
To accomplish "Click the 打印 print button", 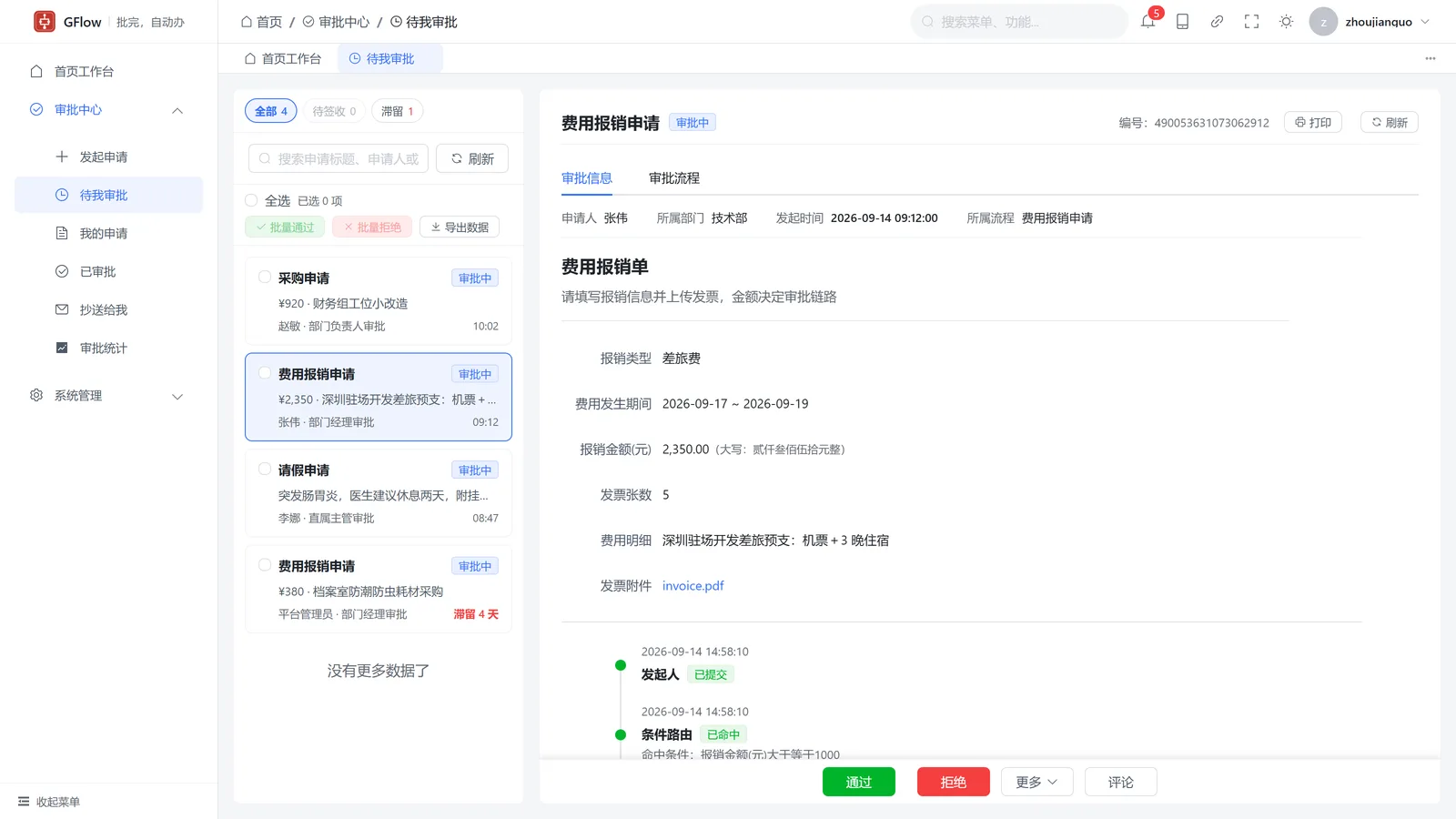I will click(1313, 122).
